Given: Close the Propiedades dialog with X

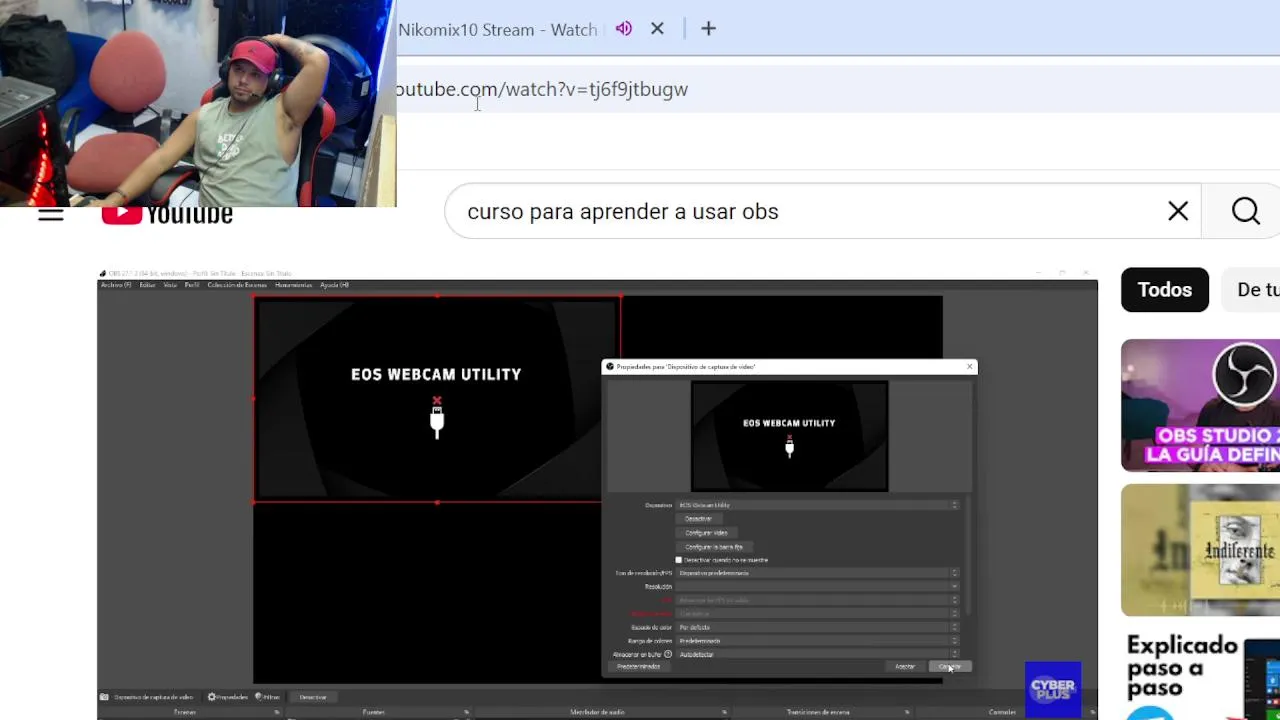Looking at the screenshot, I should [969, 367].
